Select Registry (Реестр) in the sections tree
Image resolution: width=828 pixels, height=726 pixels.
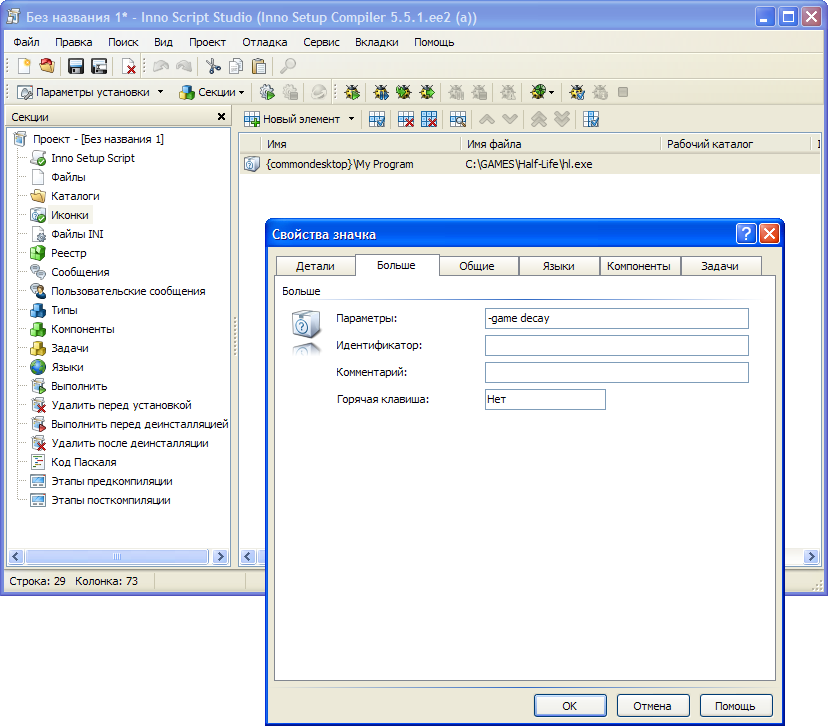tap(68, 253)
